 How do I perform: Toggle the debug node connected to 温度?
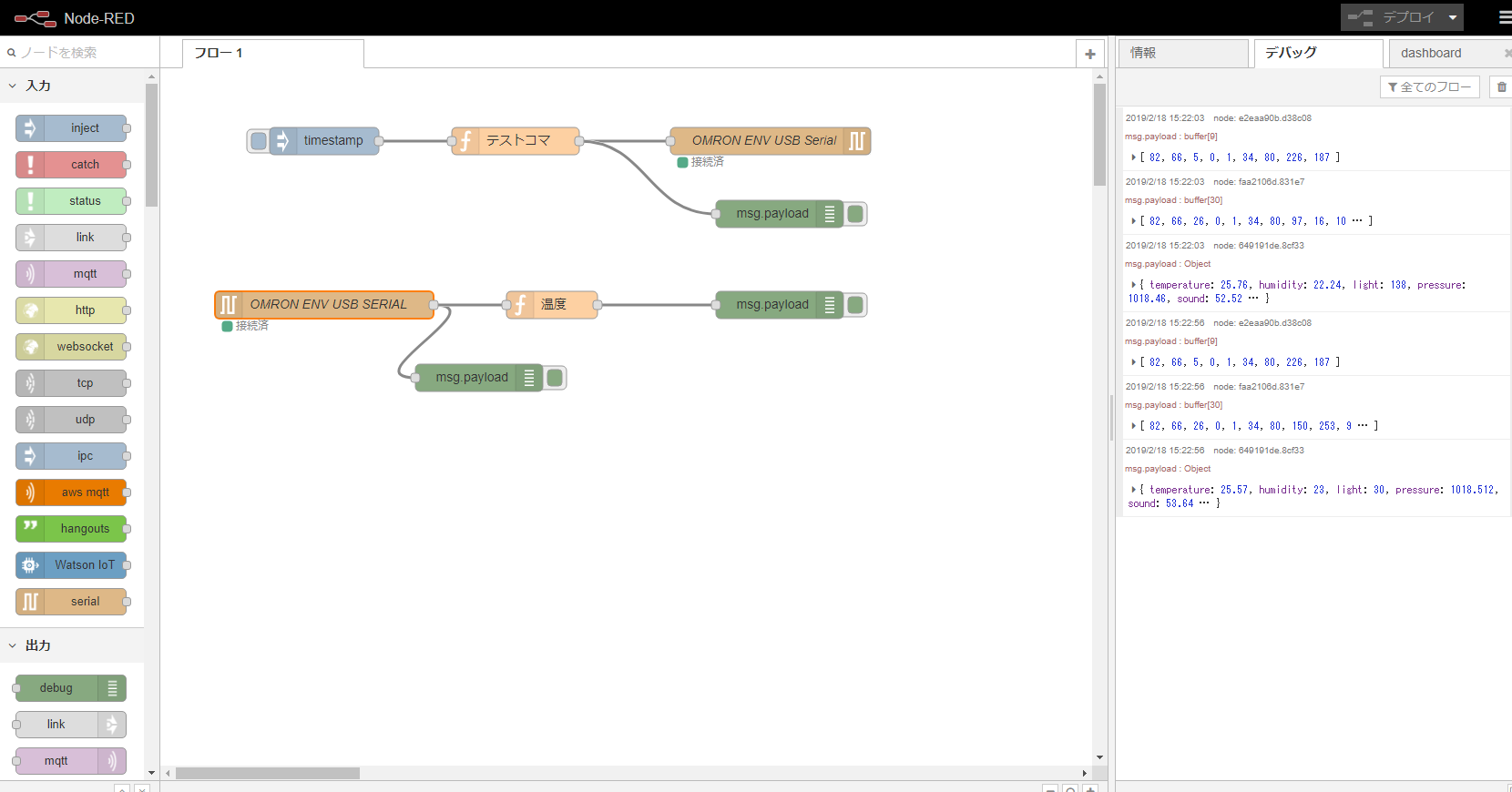point(855,305)
